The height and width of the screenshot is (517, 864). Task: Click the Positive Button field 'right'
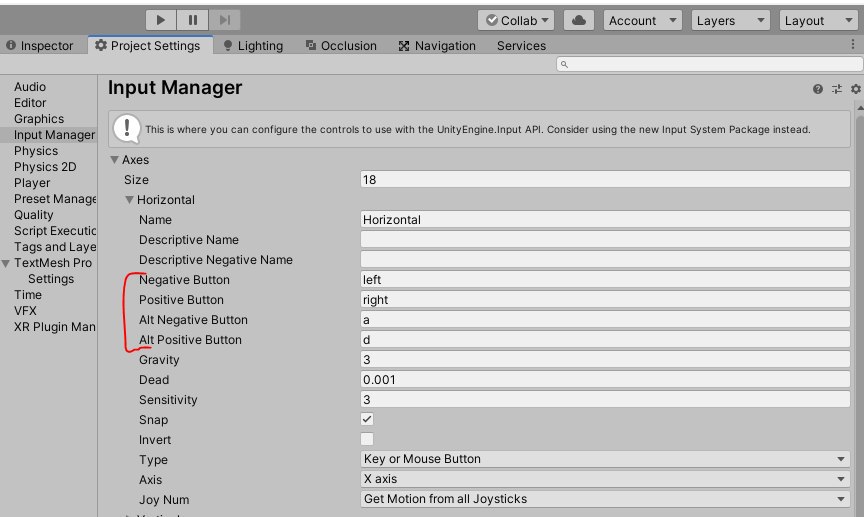tap(605, 300)
